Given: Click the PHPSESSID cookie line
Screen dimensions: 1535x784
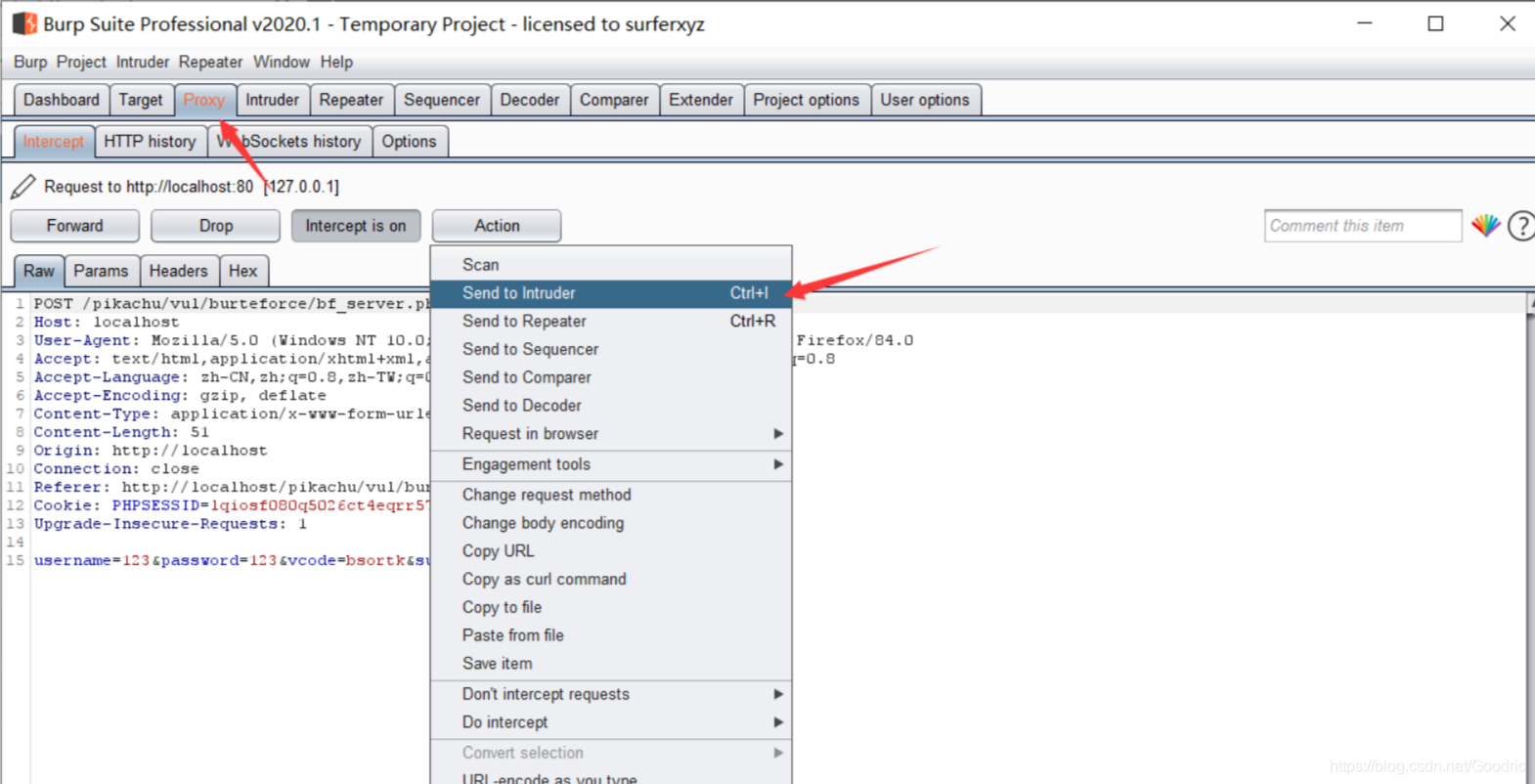Looking at the screenshot, I should pos(232,505).
